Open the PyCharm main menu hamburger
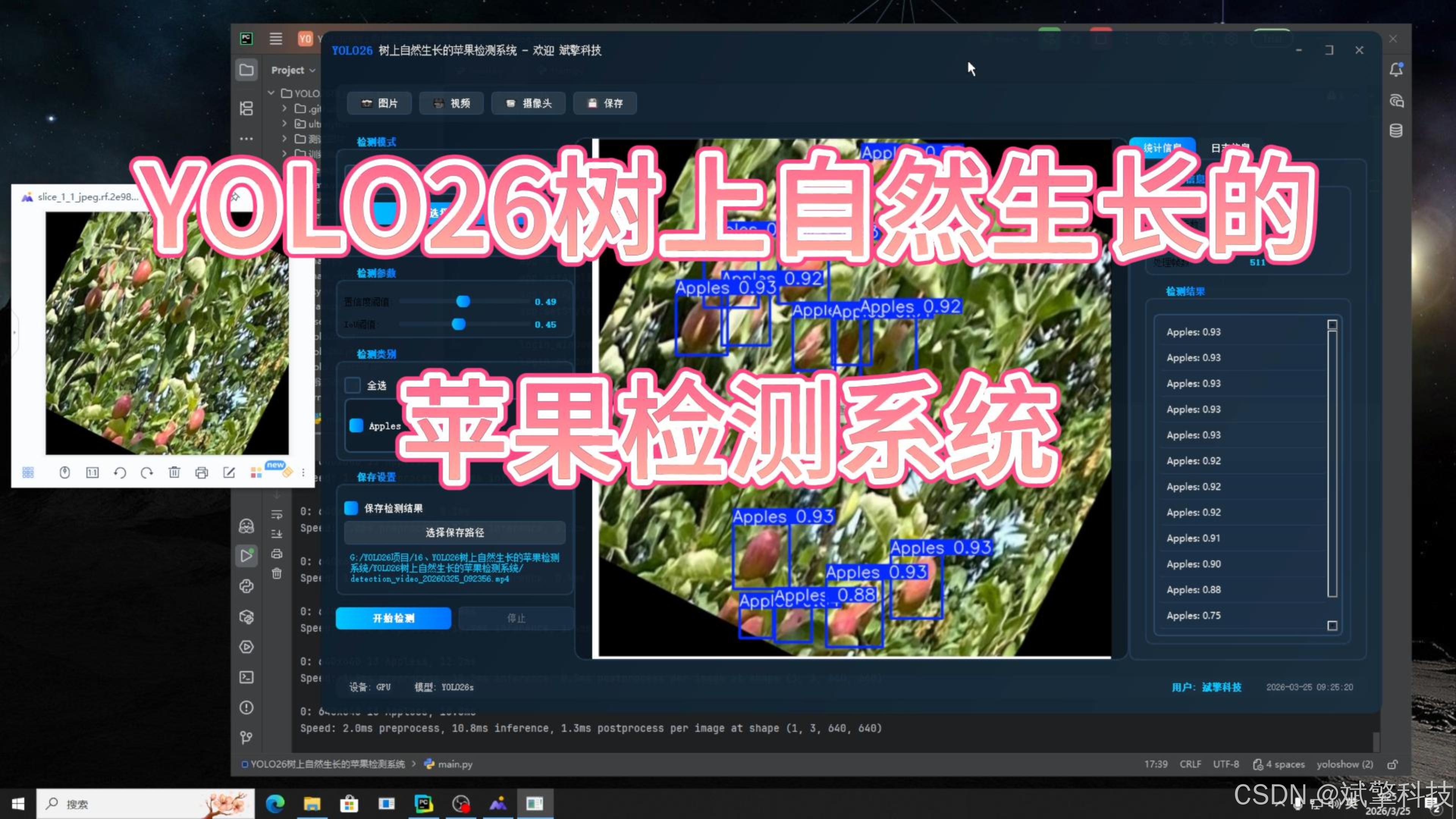 (276, 38)
